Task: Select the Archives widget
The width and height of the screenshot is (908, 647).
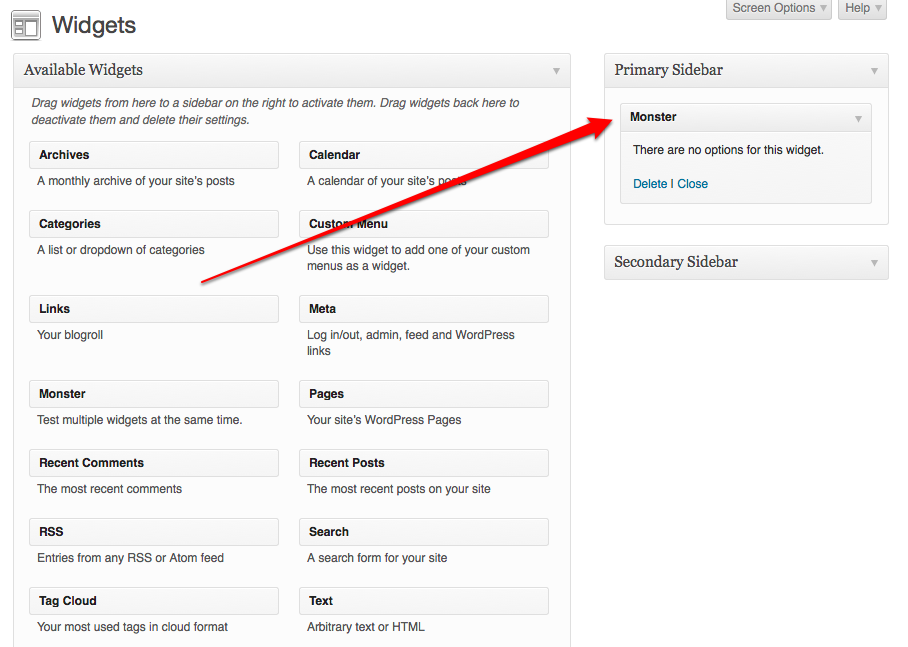Action: (x=154, y=155)
